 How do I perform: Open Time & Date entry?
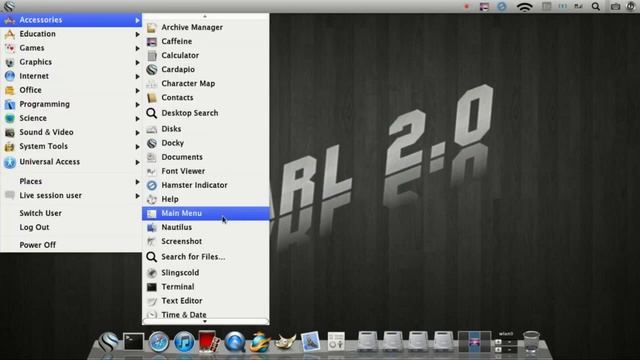click(x=205, y=314)
